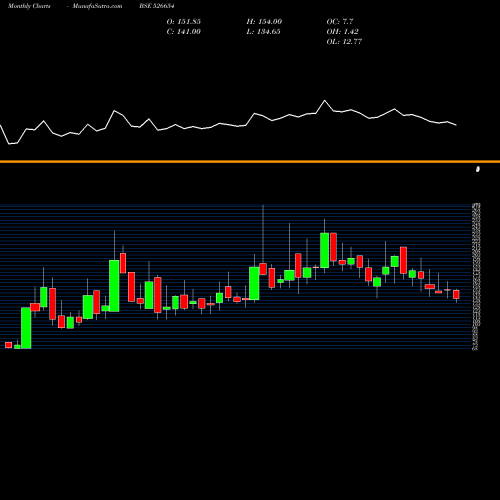
Task: Click the "OL: 12.77" reading
Action: [344, 42]
